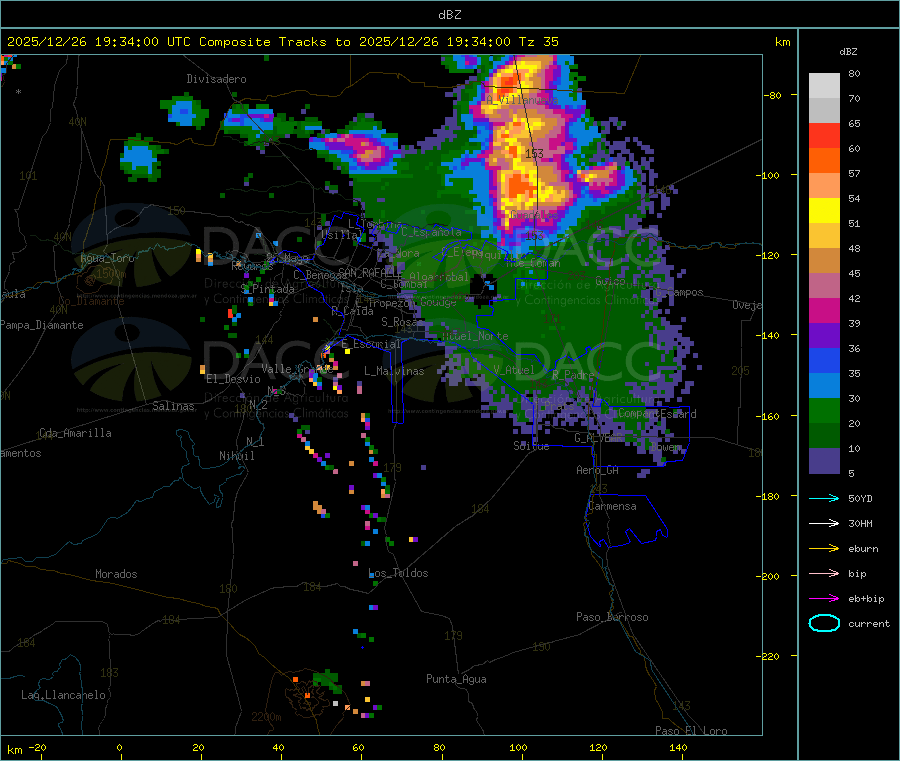The image size is (900, 761).
Task: Click the 'C_Benegas' map label
Action: point(320,275)
